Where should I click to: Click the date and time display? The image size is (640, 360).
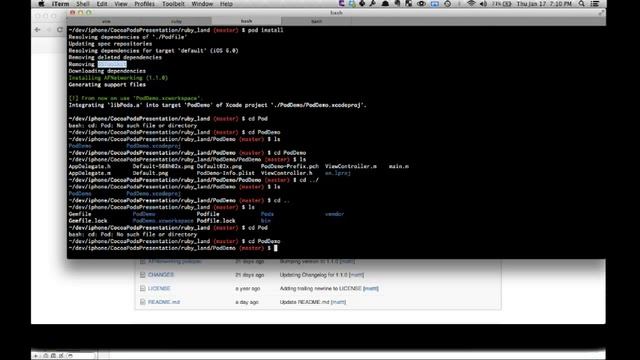[544, 4]
